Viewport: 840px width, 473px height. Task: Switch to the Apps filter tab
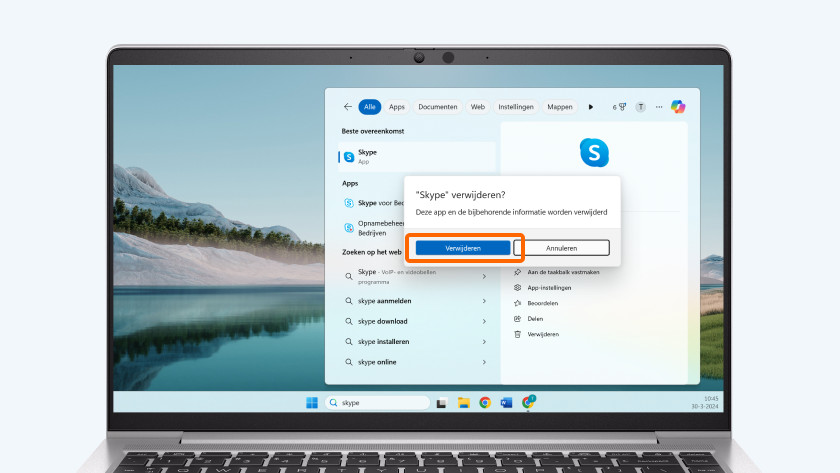click(x=397, y=106)
